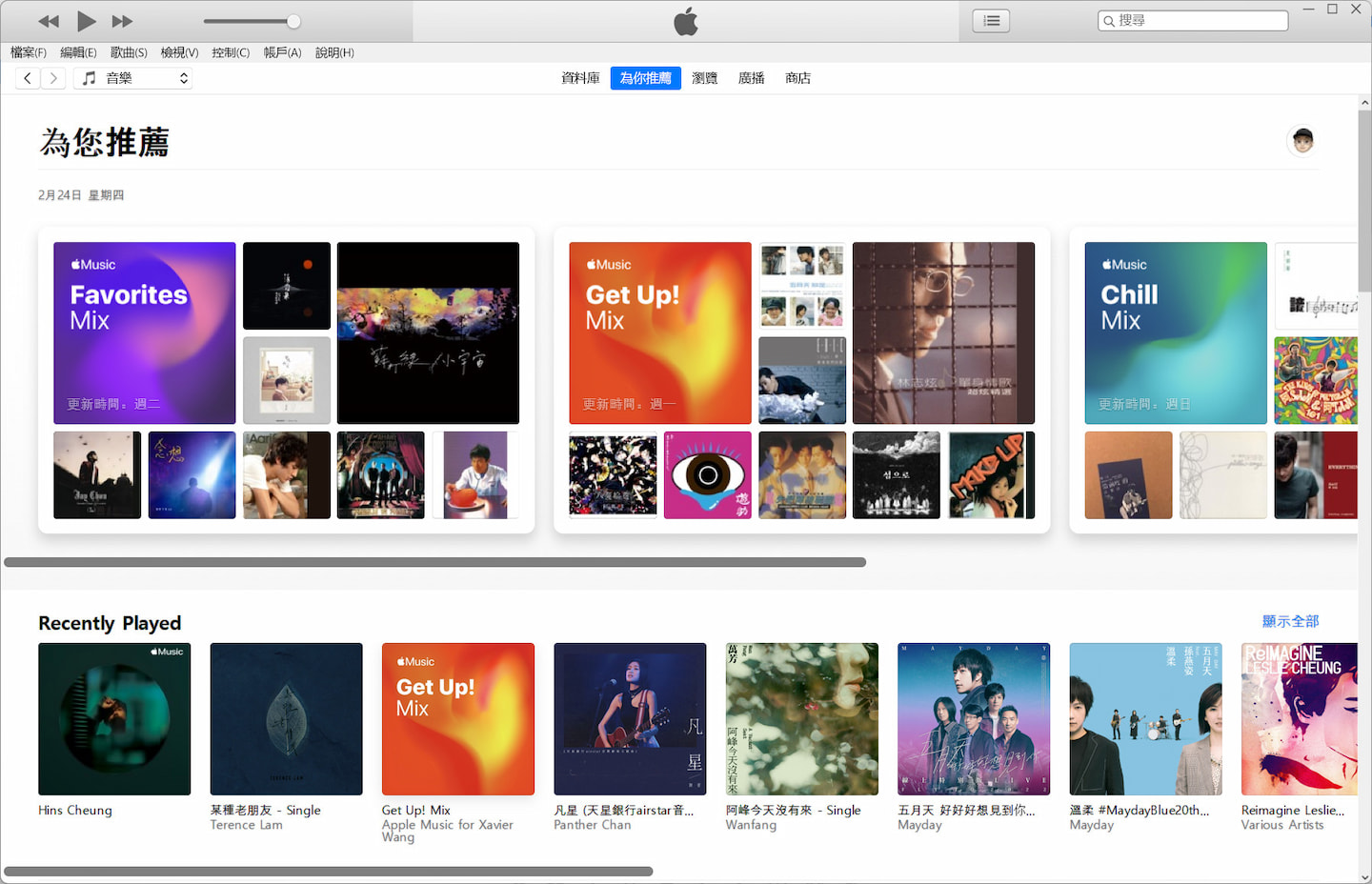
Task: Open the 音樂 media type dropdown
Action: 133,77
